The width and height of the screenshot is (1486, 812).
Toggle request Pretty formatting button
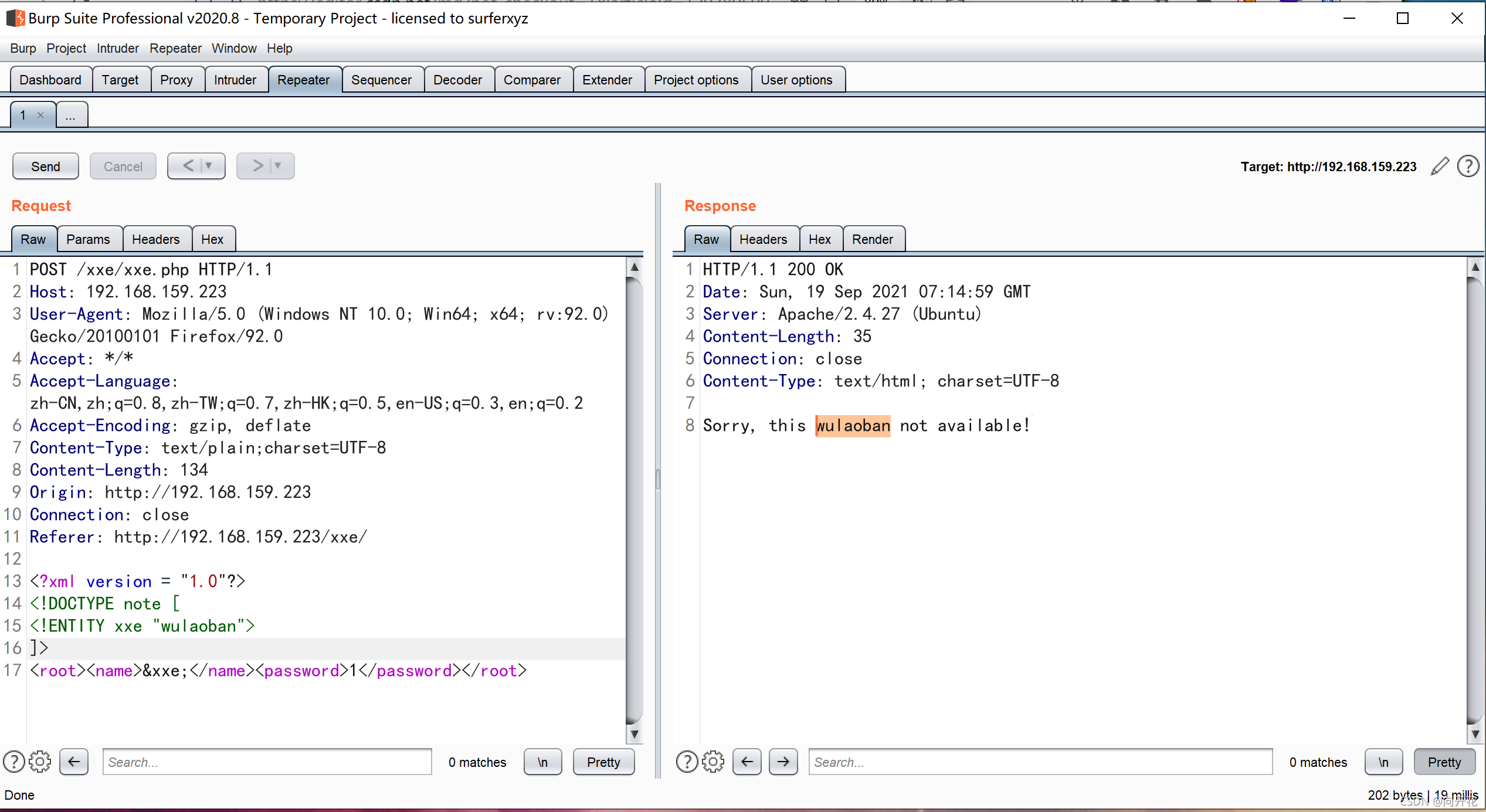603,762
